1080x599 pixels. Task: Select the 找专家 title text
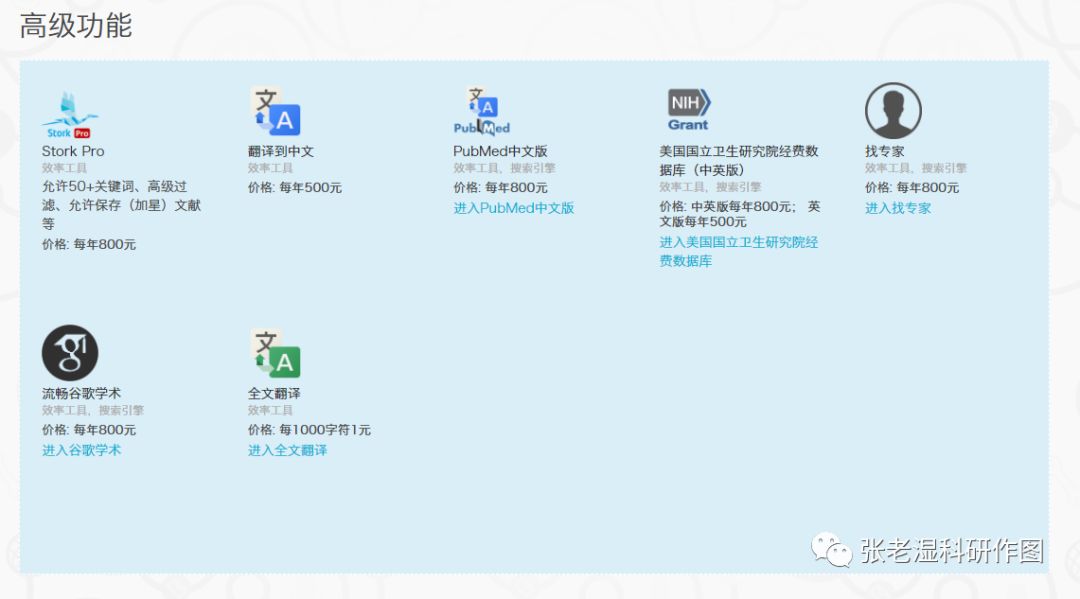tap(884, 151)
